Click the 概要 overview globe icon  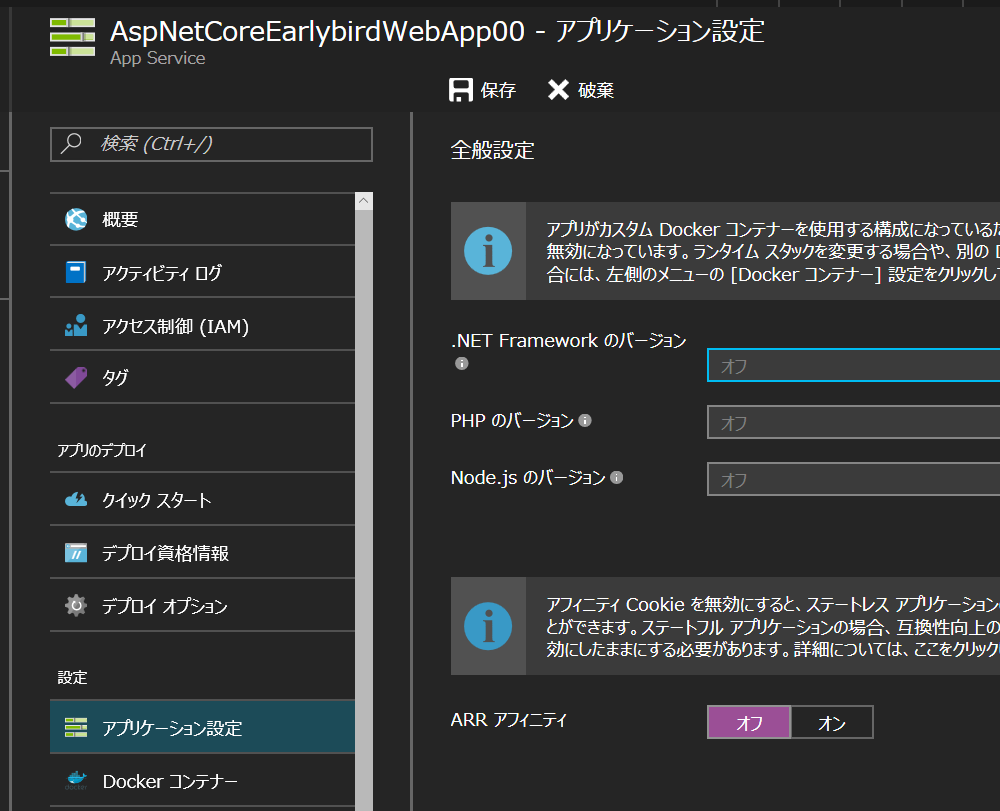point(76,219)
